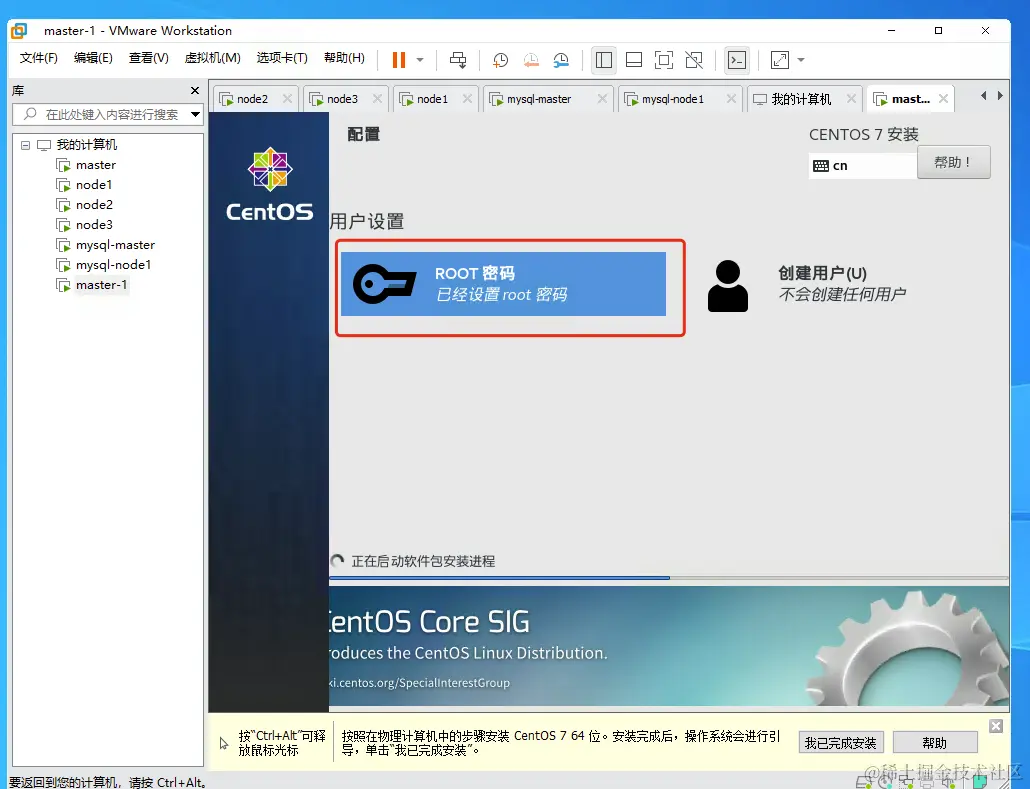Open the 帮助(H) menu

point(344,58)
